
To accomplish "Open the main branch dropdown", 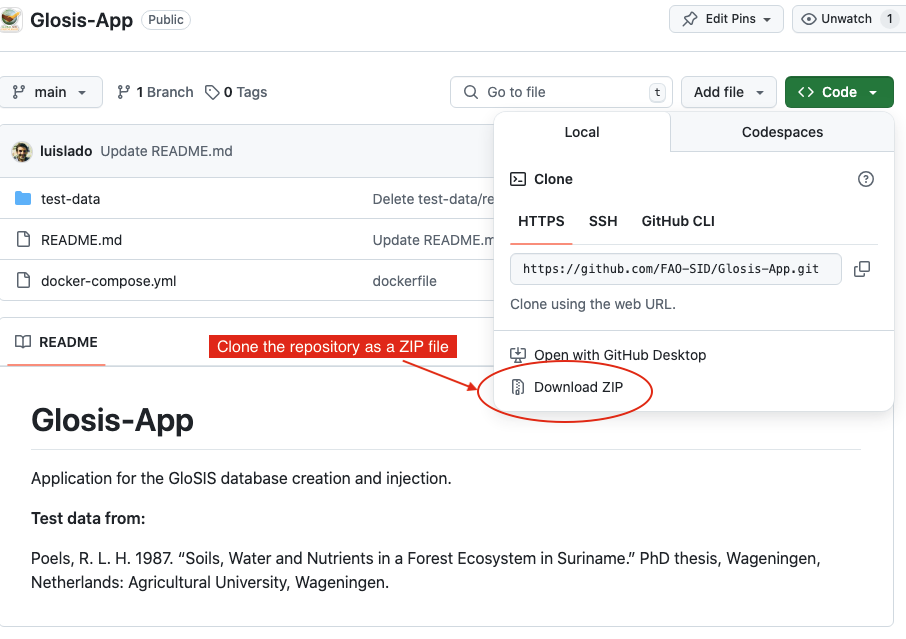I will point(51,92).
